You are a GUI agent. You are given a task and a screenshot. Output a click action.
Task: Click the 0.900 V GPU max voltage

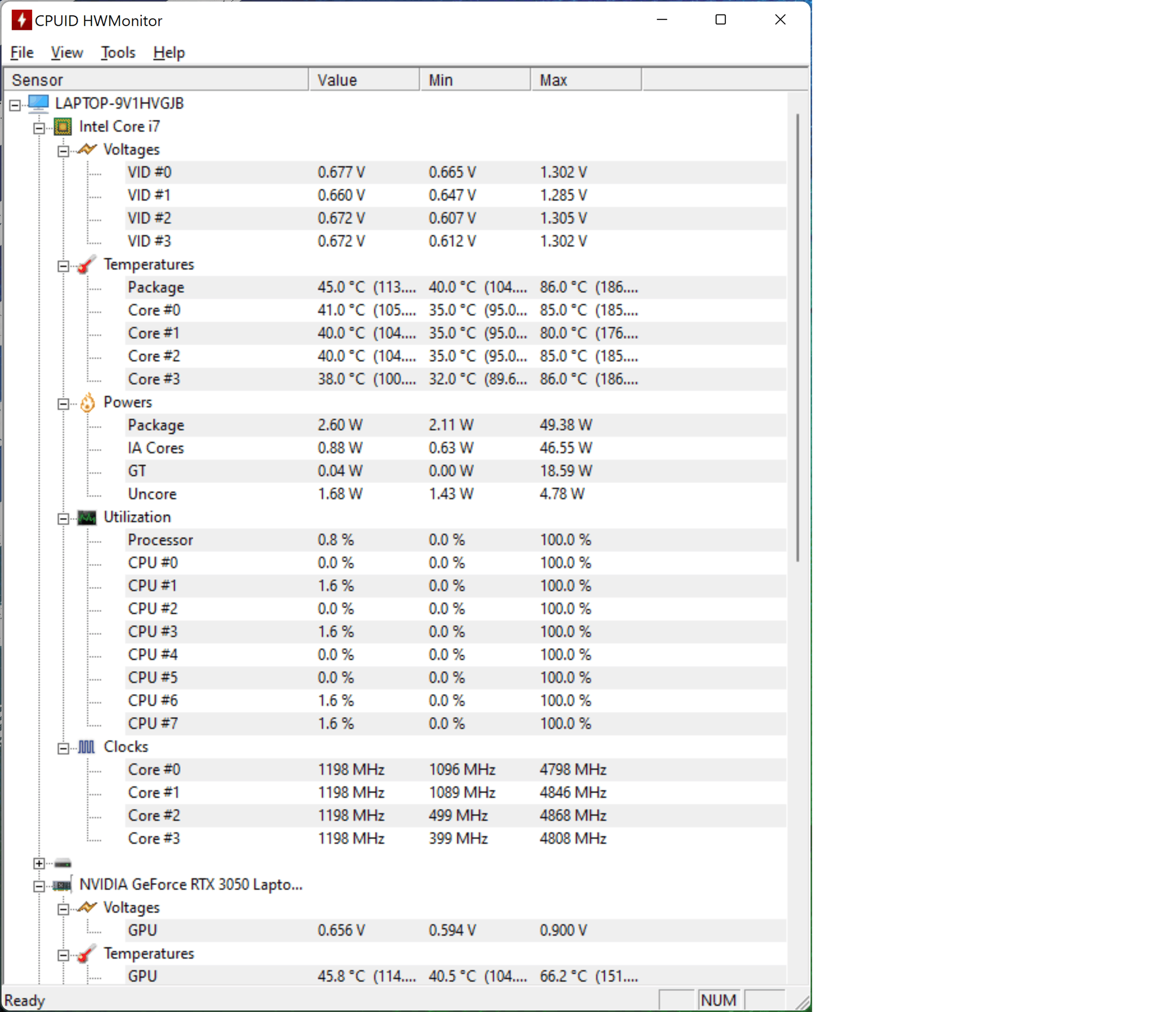point(564,931)
